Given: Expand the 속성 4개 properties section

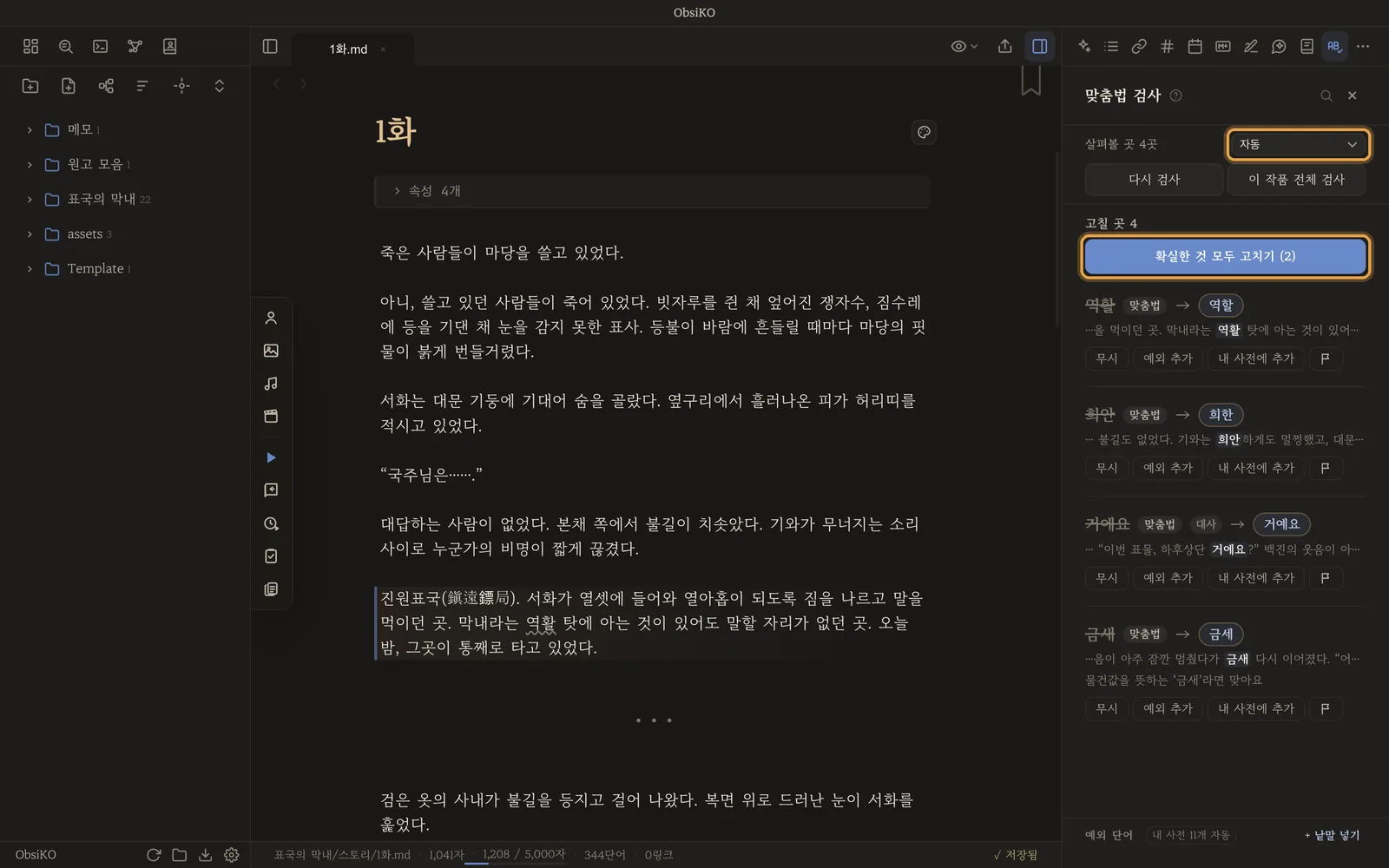Looking at the screenshot, I should 652,191.
